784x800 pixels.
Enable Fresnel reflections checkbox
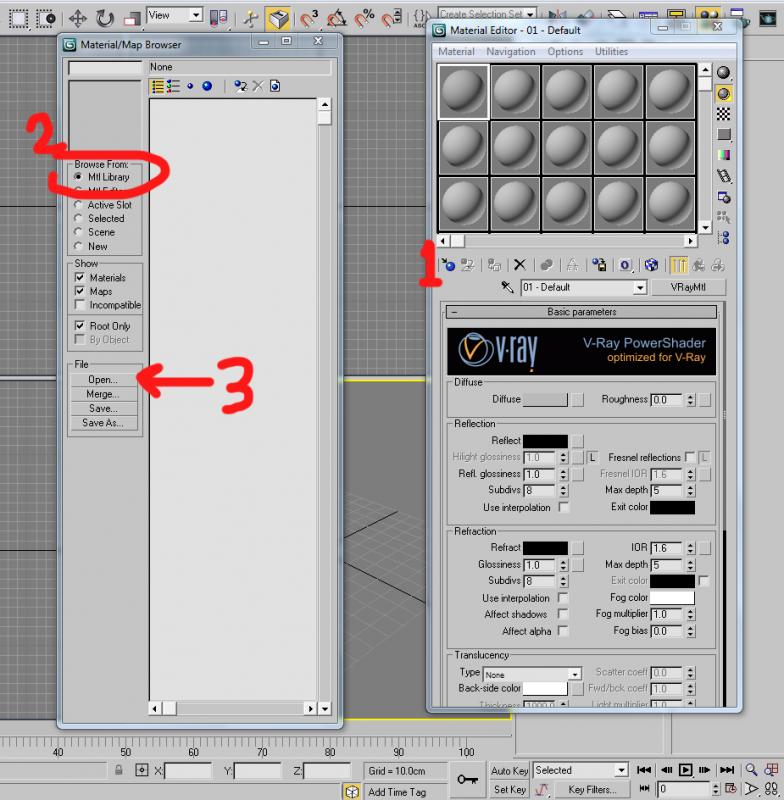(690, 457)
